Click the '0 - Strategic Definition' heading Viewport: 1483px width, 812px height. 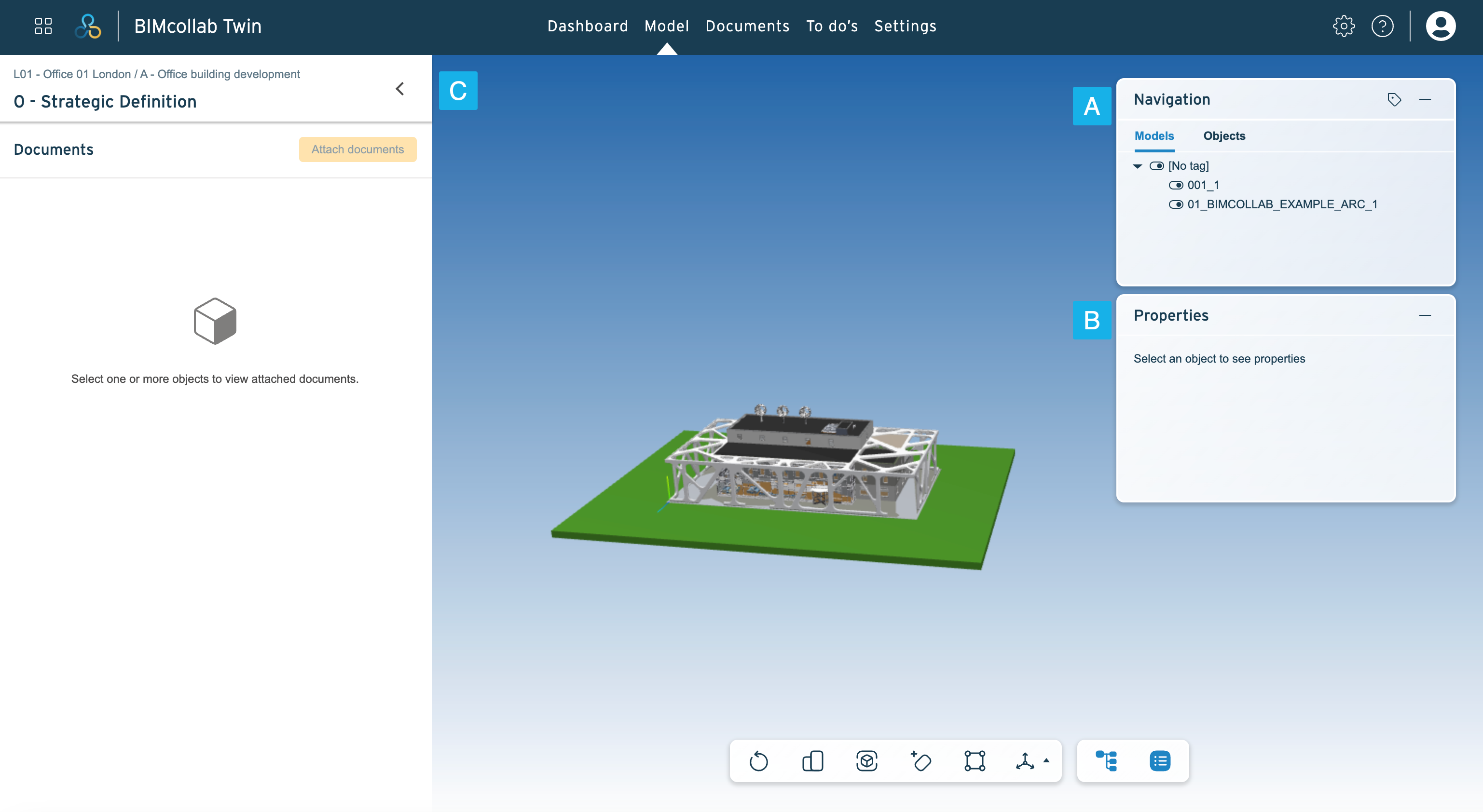[105, 101]
